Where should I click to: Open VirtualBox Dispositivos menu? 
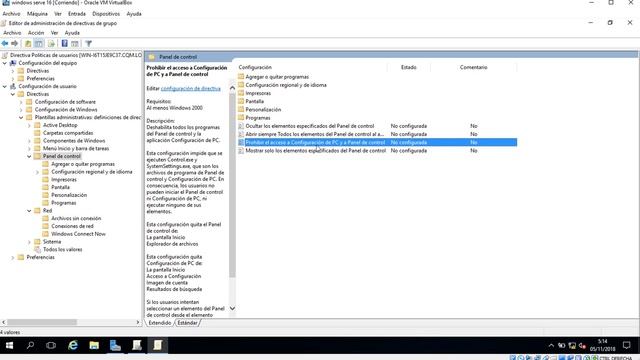106,13
